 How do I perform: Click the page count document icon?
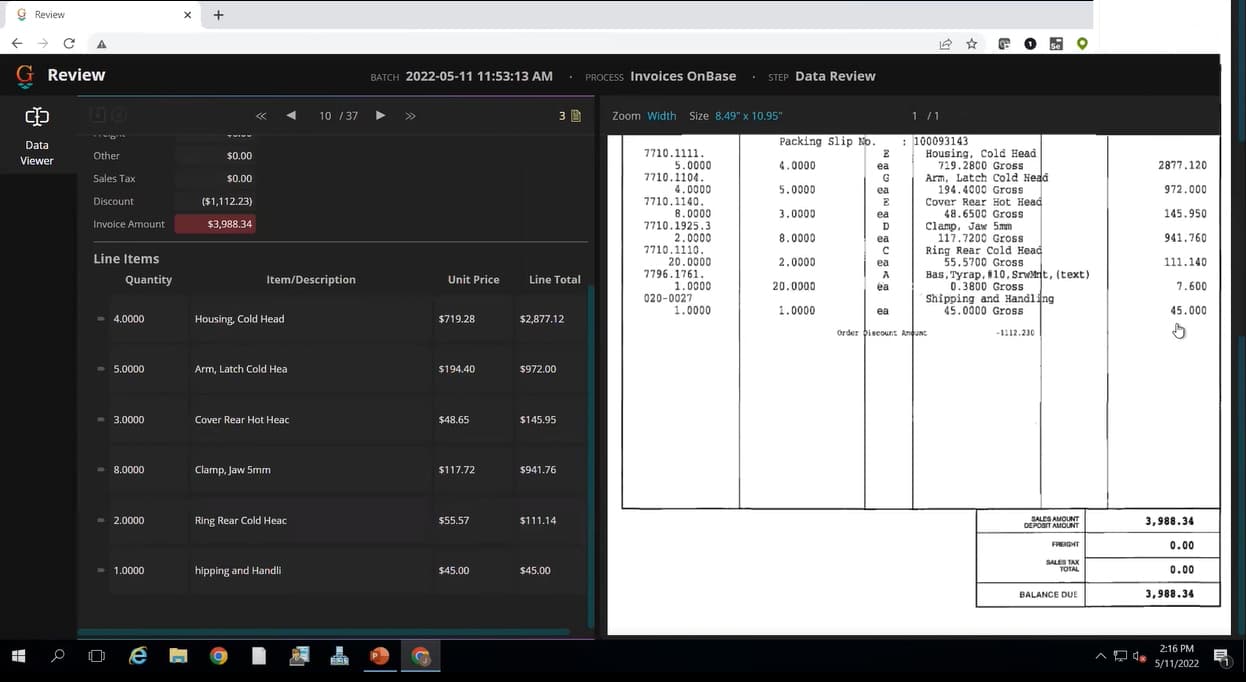point(575,116)
